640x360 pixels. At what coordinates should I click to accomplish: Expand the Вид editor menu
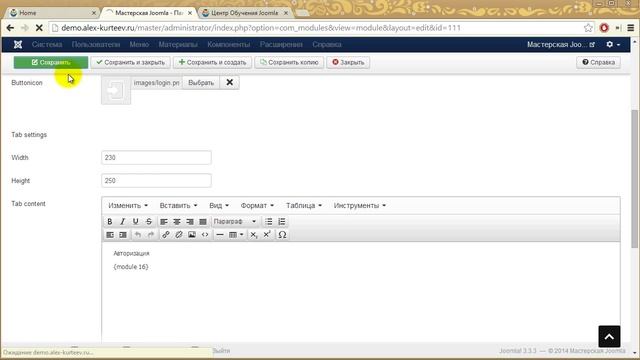coord(219,205)
